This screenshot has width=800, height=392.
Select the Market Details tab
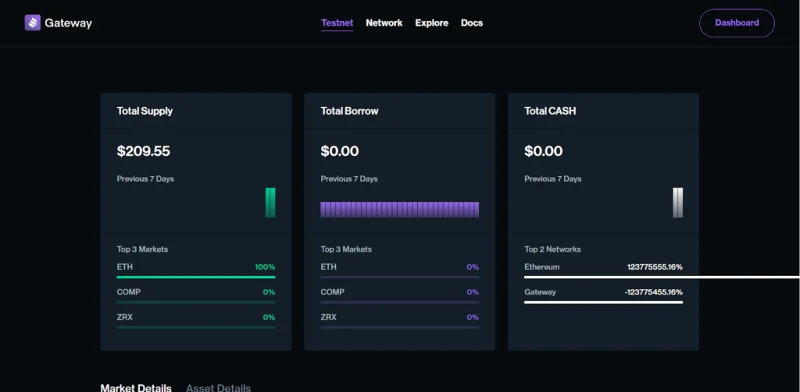click(x=136, y=388)
